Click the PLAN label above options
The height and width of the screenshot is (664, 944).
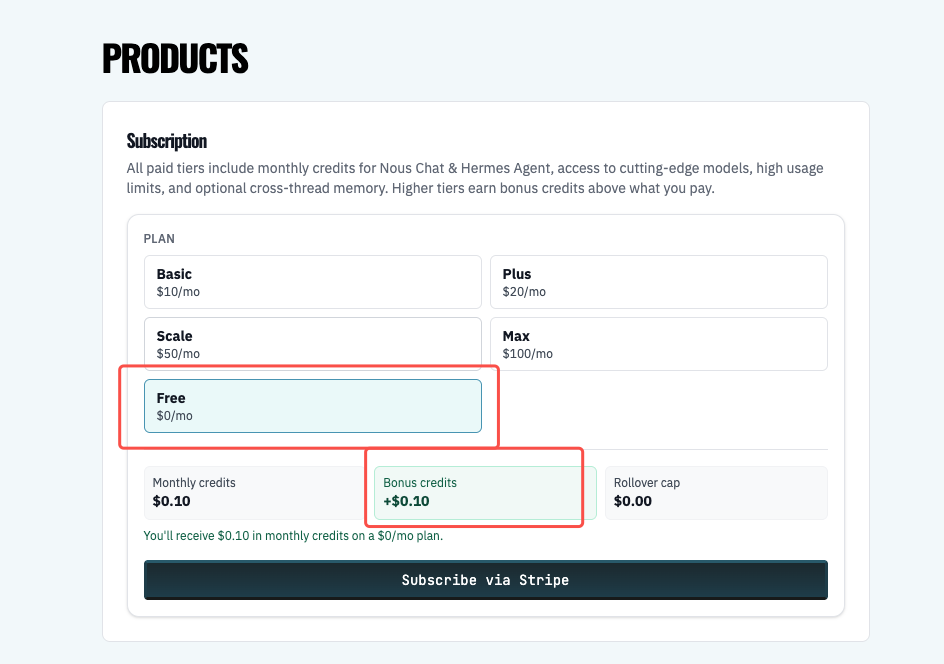[x=161, y=239]
